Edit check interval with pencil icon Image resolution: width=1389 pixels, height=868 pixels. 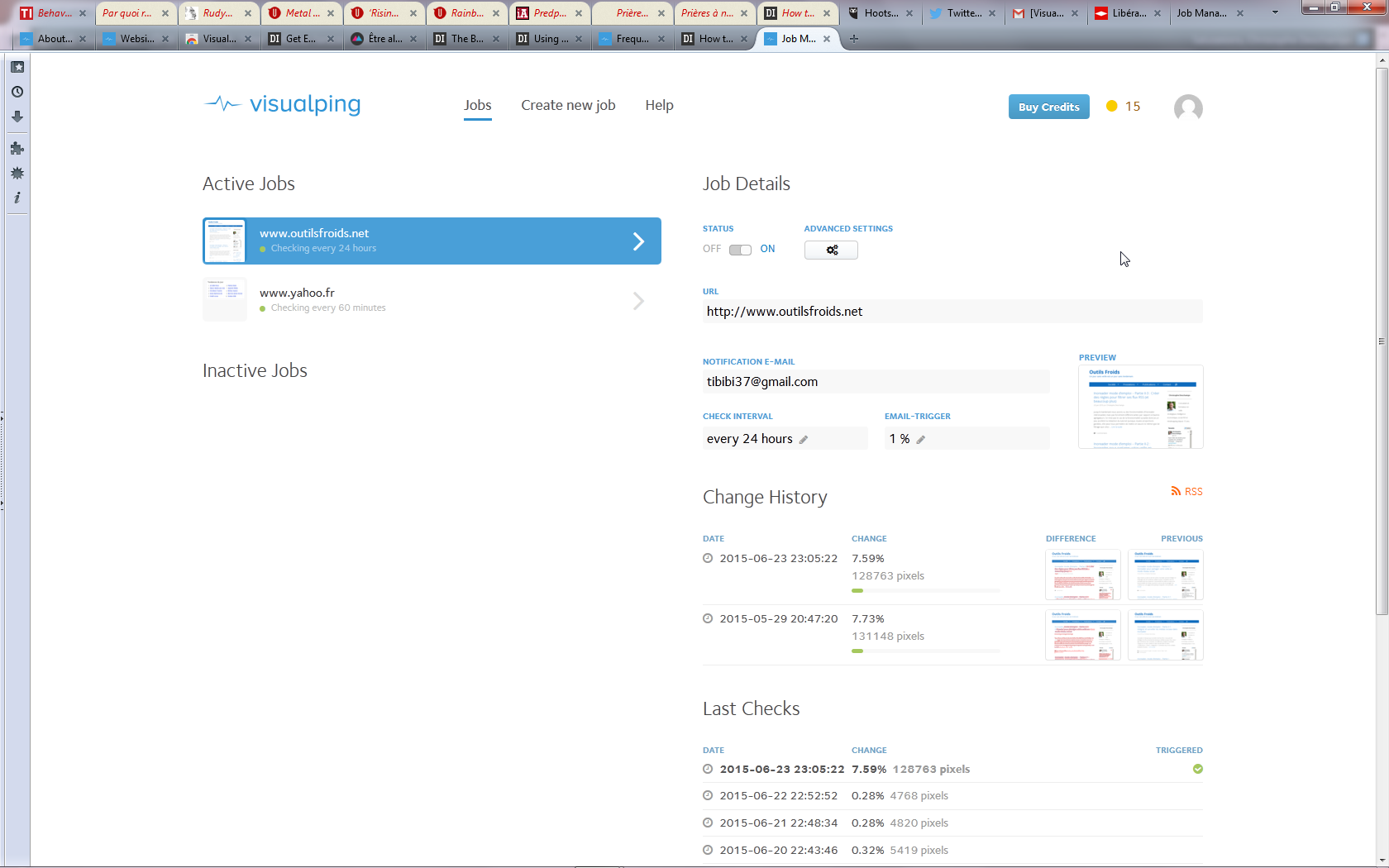(x=804, y=440)
